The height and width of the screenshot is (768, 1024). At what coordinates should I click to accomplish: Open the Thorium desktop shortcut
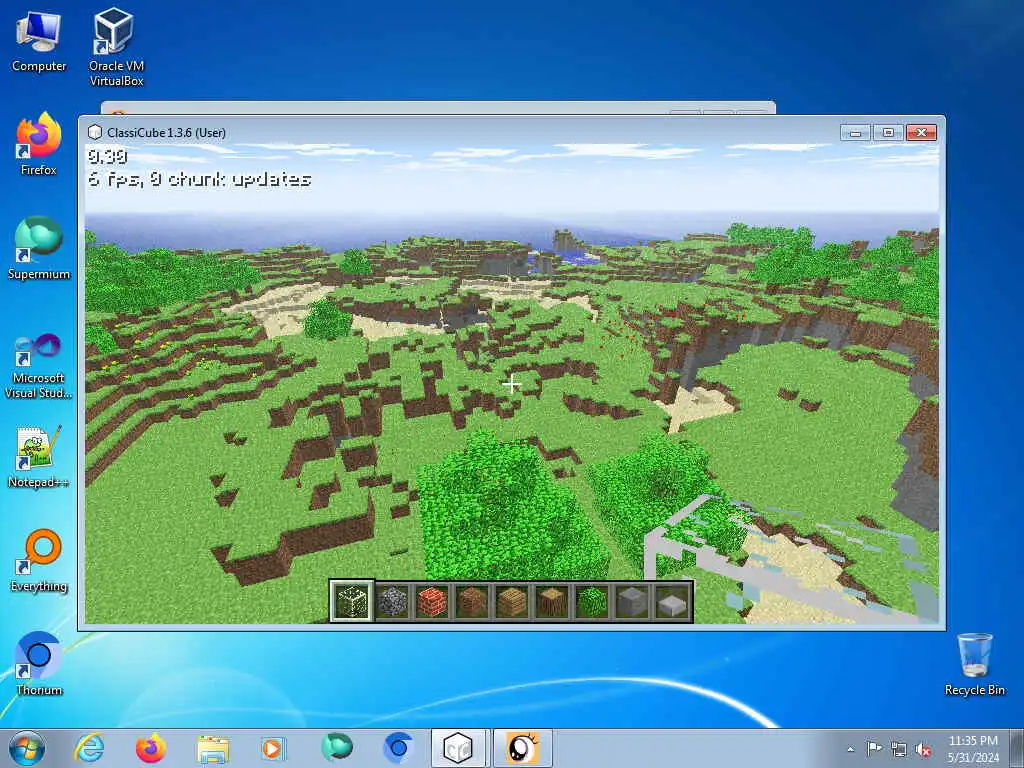tap(39, 664)
